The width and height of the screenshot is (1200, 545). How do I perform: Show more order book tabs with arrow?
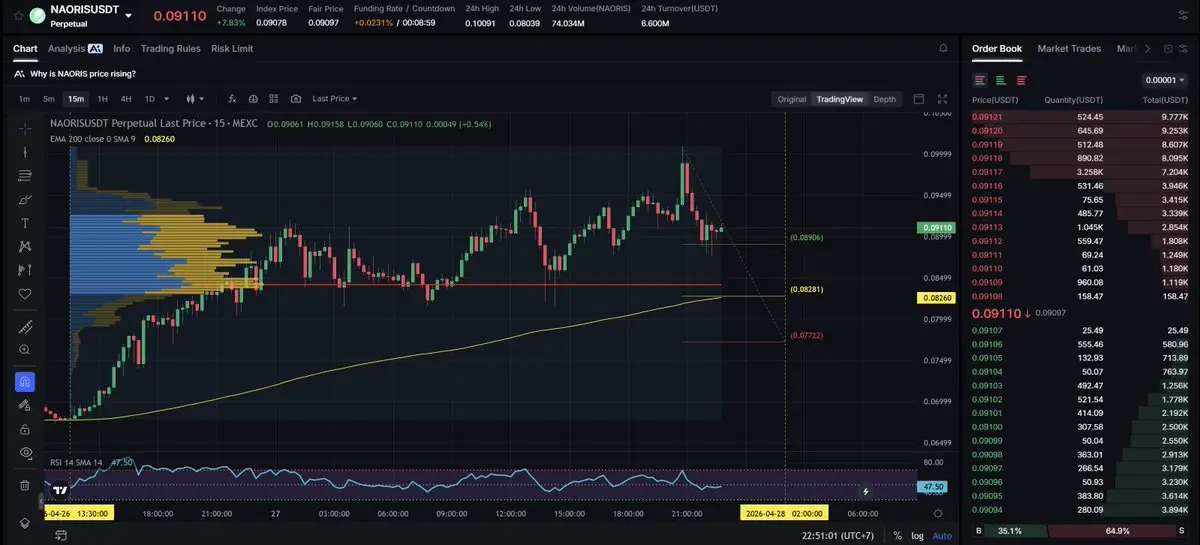1147,48
